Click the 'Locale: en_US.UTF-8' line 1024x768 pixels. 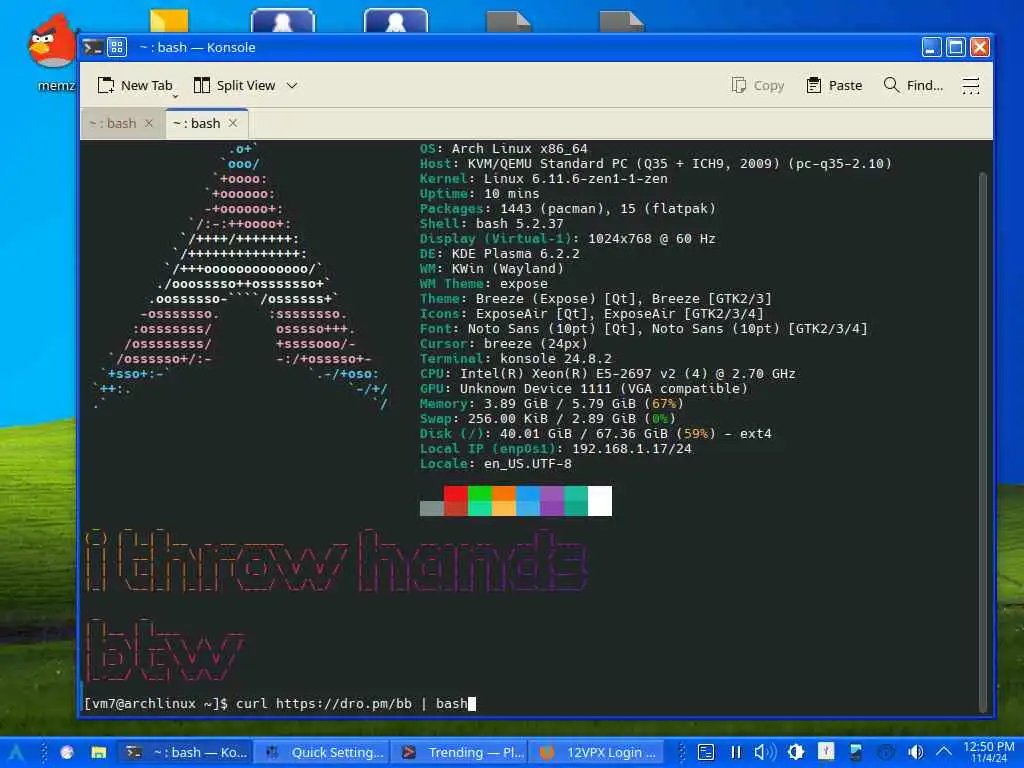tap(495, 464)
